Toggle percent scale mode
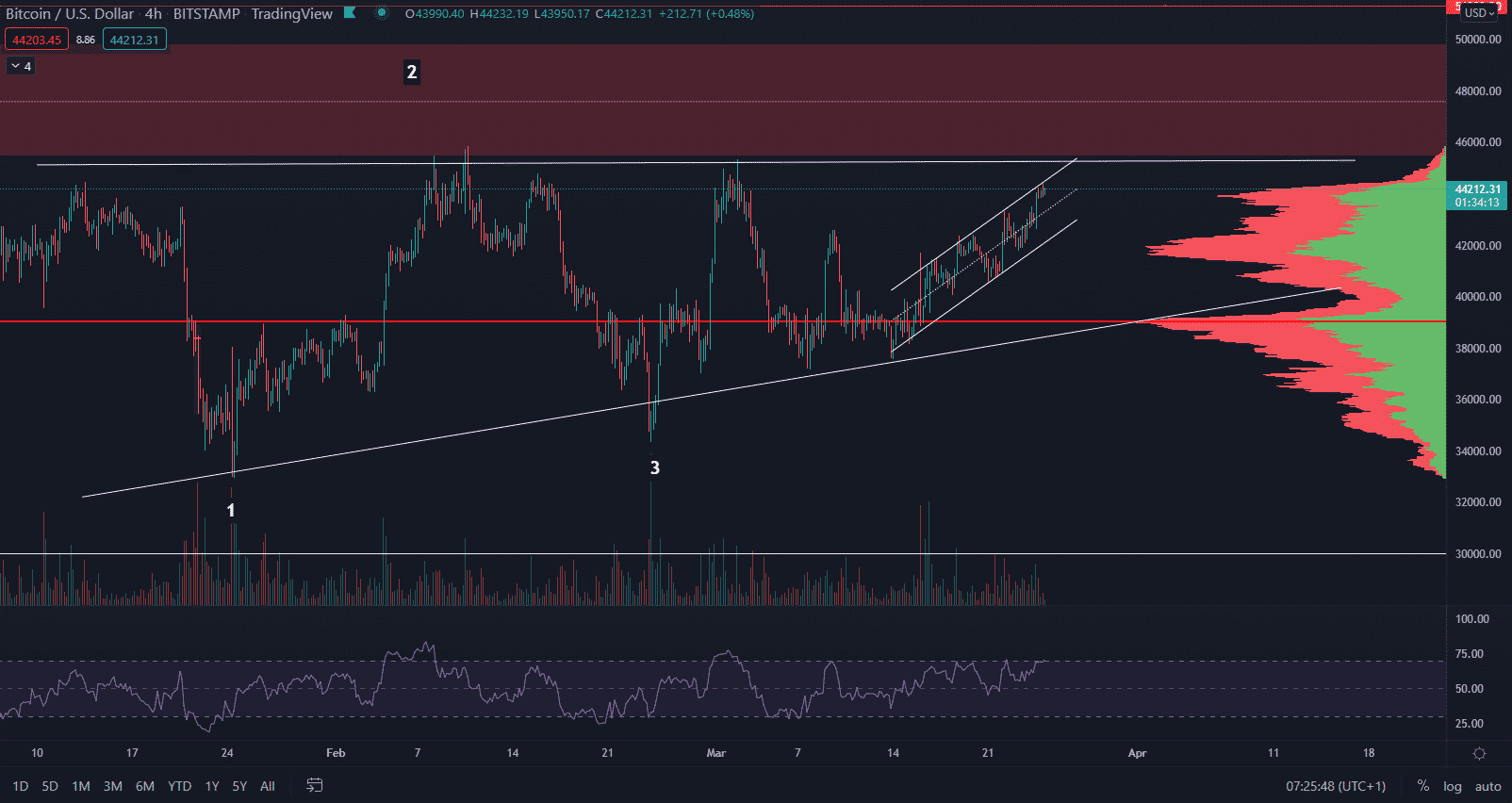Image resolution: width=1512 pixels, height=803 pixels. click(1422, 786)
